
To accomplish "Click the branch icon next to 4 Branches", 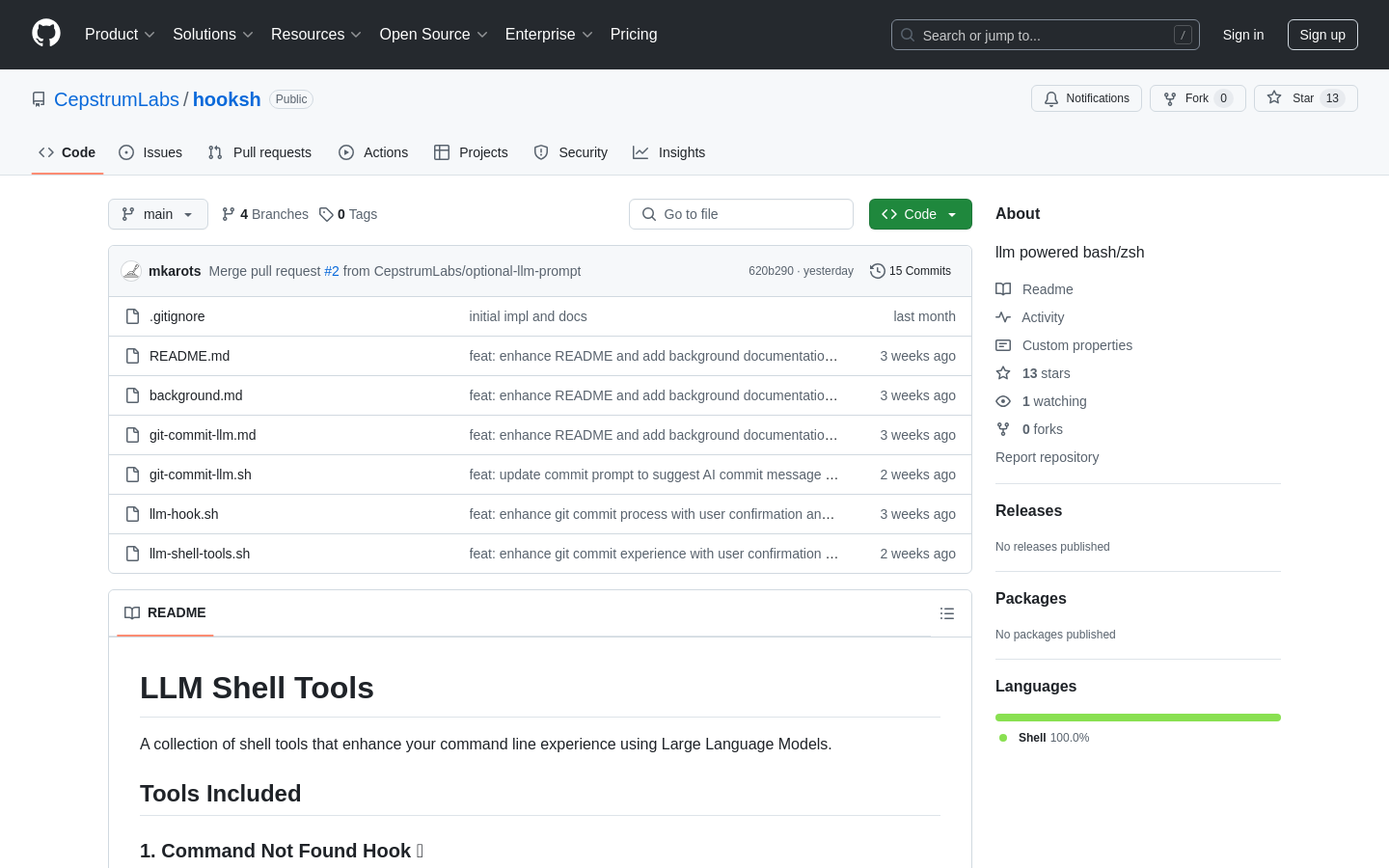I will click(229, 214).
